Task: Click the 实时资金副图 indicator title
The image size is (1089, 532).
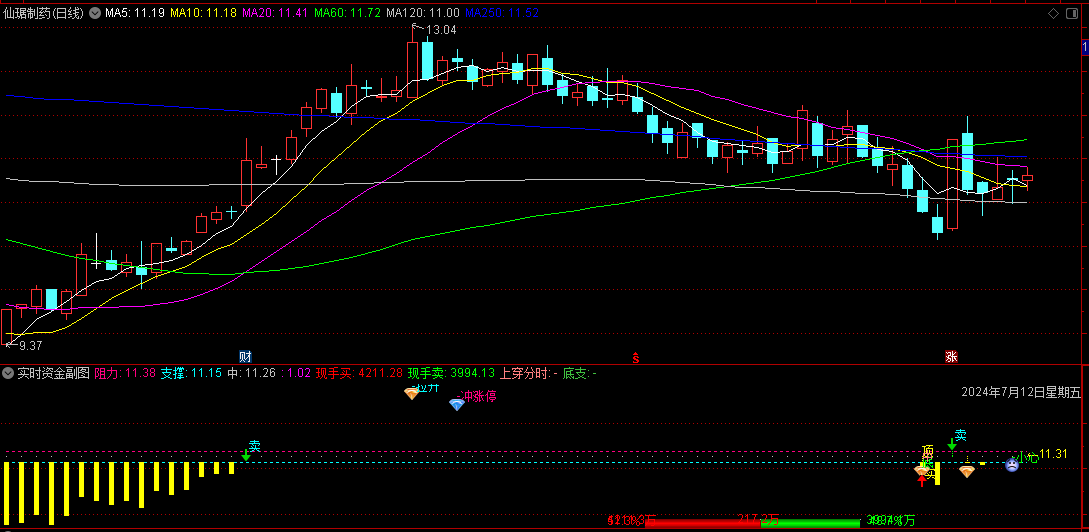Action: click(53, 373)
